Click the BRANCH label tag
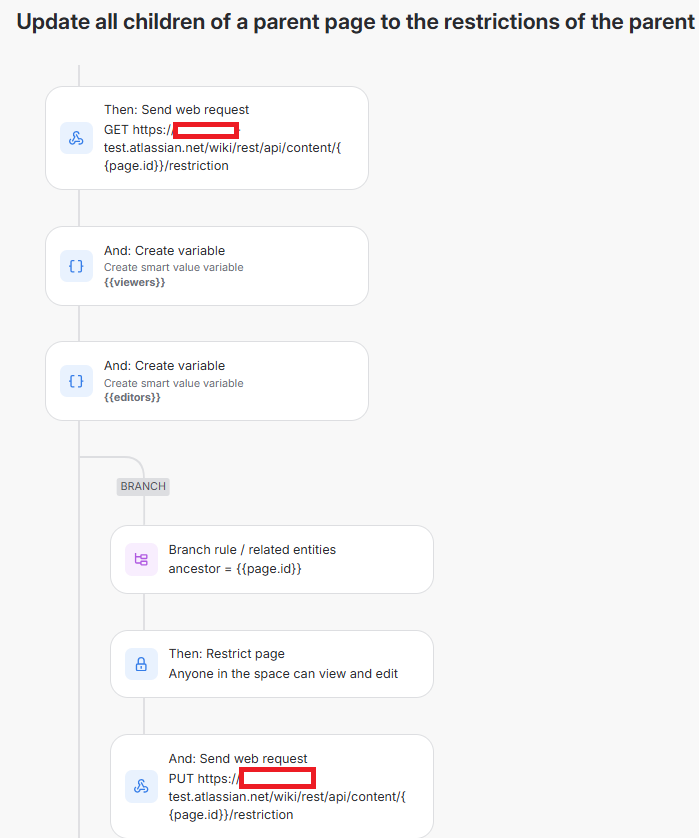 pos(143,486)
